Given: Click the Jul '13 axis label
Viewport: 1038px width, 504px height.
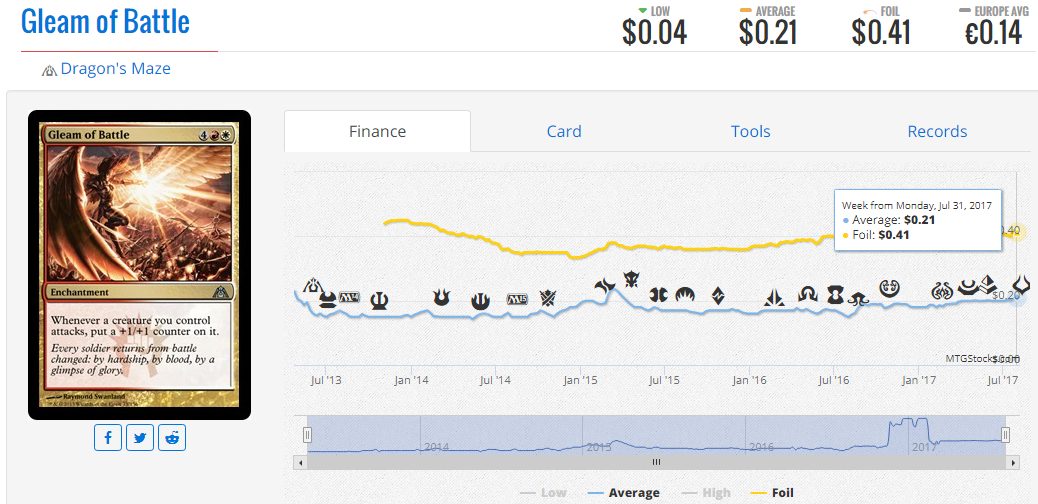Looking at the screenshot, I should point(326,380).
